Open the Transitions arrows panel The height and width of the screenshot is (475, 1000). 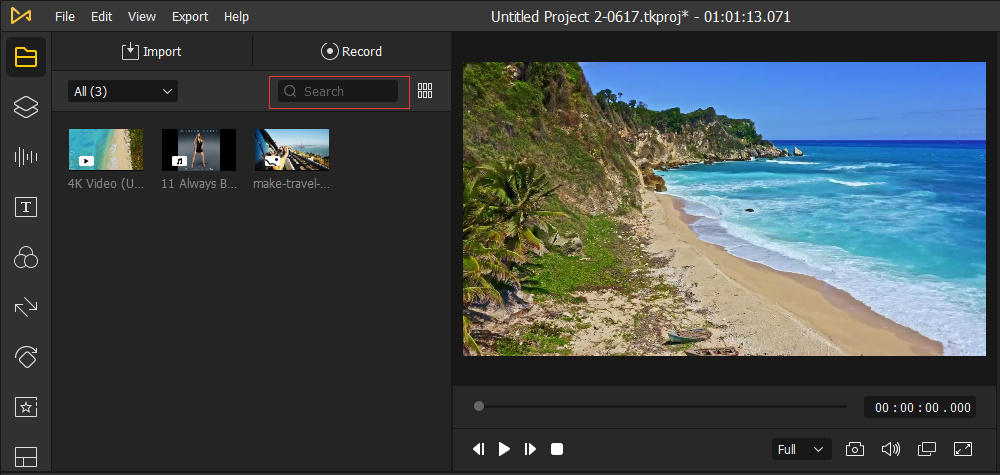(26, 308)
